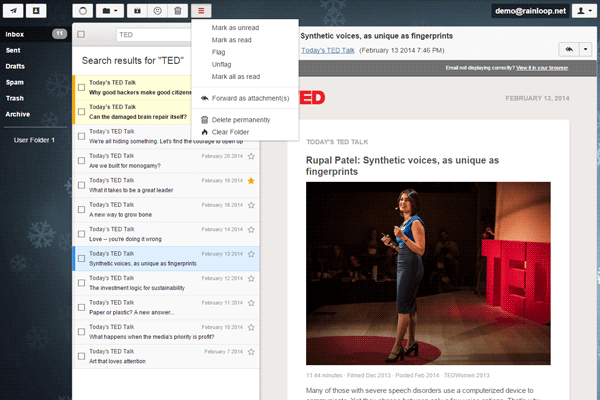Screen dimensions: 600x400
Task: Click the red hamburger more-actions icon
Action: click(x=201, y=10)
